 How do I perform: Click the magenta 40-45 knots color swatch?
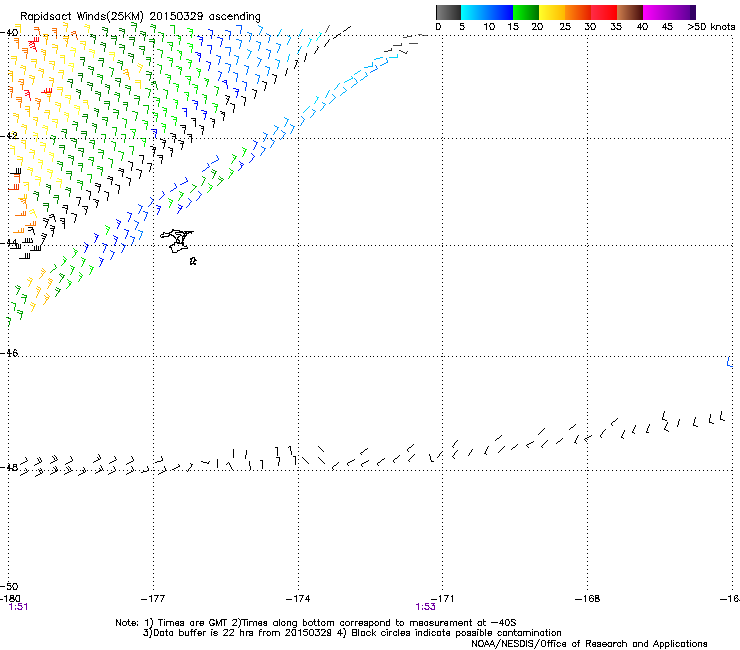(x=656, y=12)
